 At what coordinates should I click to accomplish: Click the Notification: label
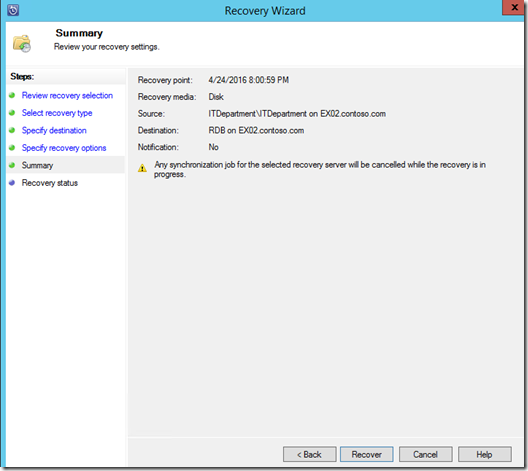click(x=158, y=147)
